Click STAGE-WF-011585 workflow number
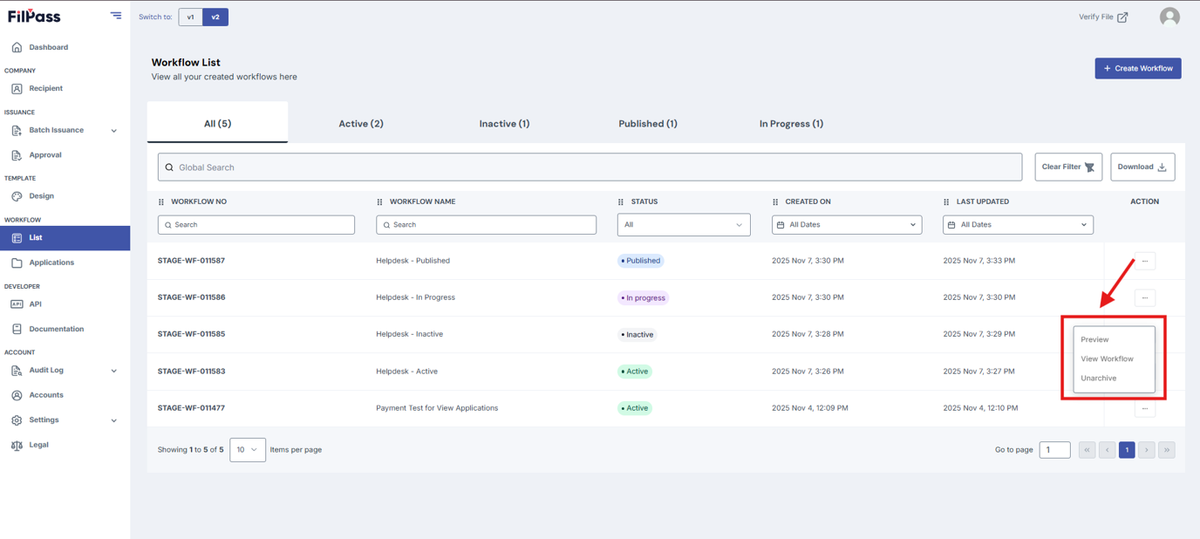The width and height of the screenshot is (1200, 539). coord(191,334)
